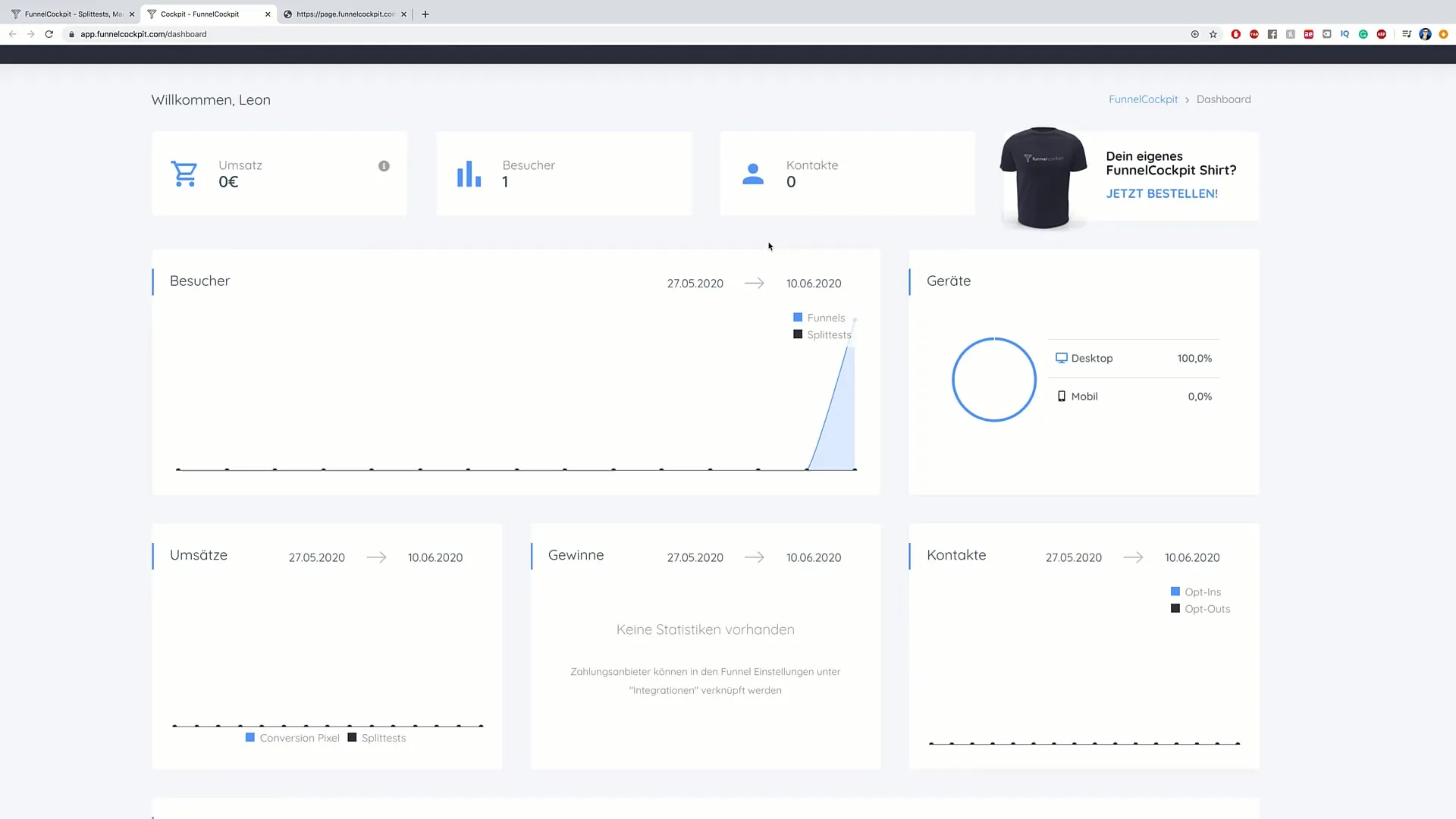The image size is (1456, 819).
Task: Open the Facebook extension icon
Action: tap(1272, 34)
